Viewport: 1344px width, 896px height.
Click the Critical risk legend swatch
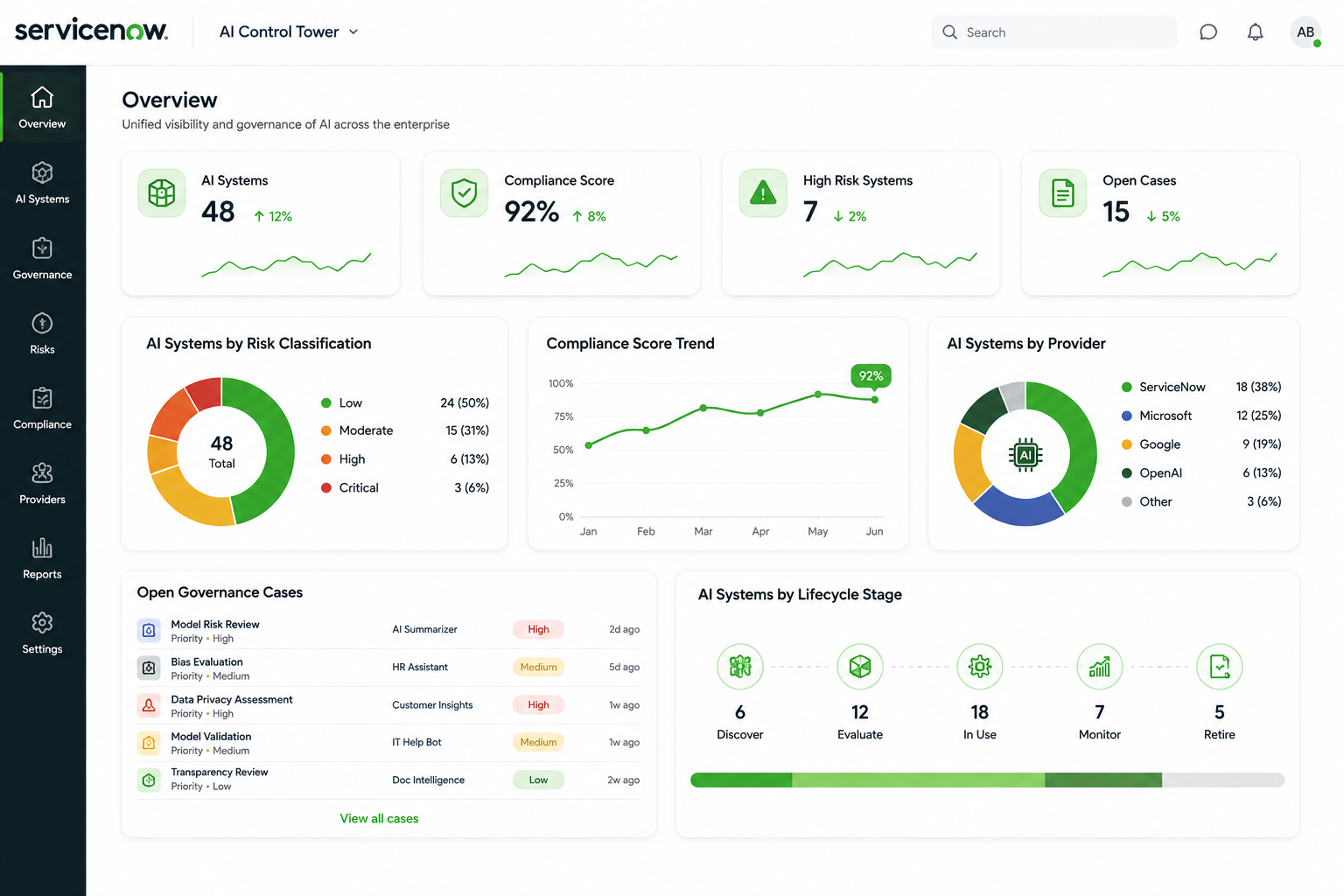click(x=326, y=487)
